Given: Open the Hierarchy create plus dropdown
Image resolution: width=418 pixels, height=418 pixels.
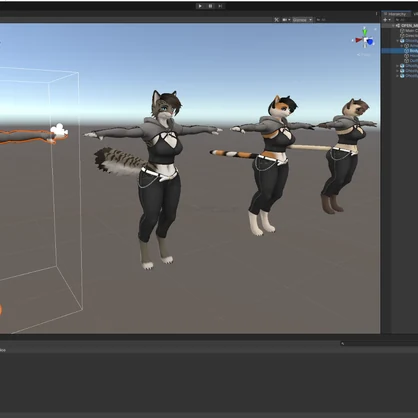Looking at the screenshot, I should [387, 20].
